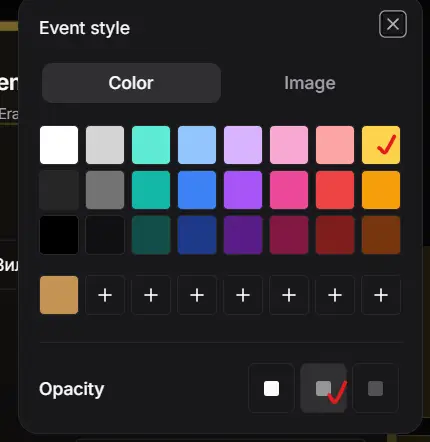
Task: Set opacity to lowest dark square
Action: 375,388
